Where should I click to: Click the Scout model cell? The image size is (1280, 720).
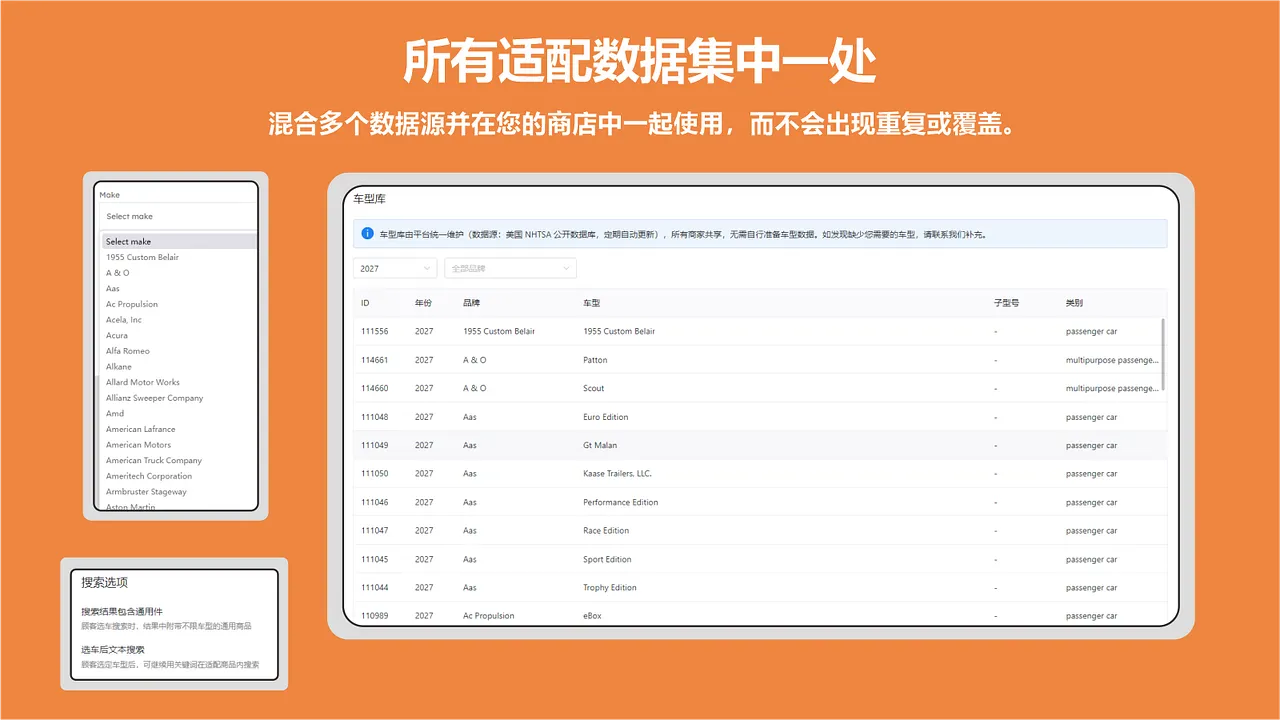(x=594, y=388)
